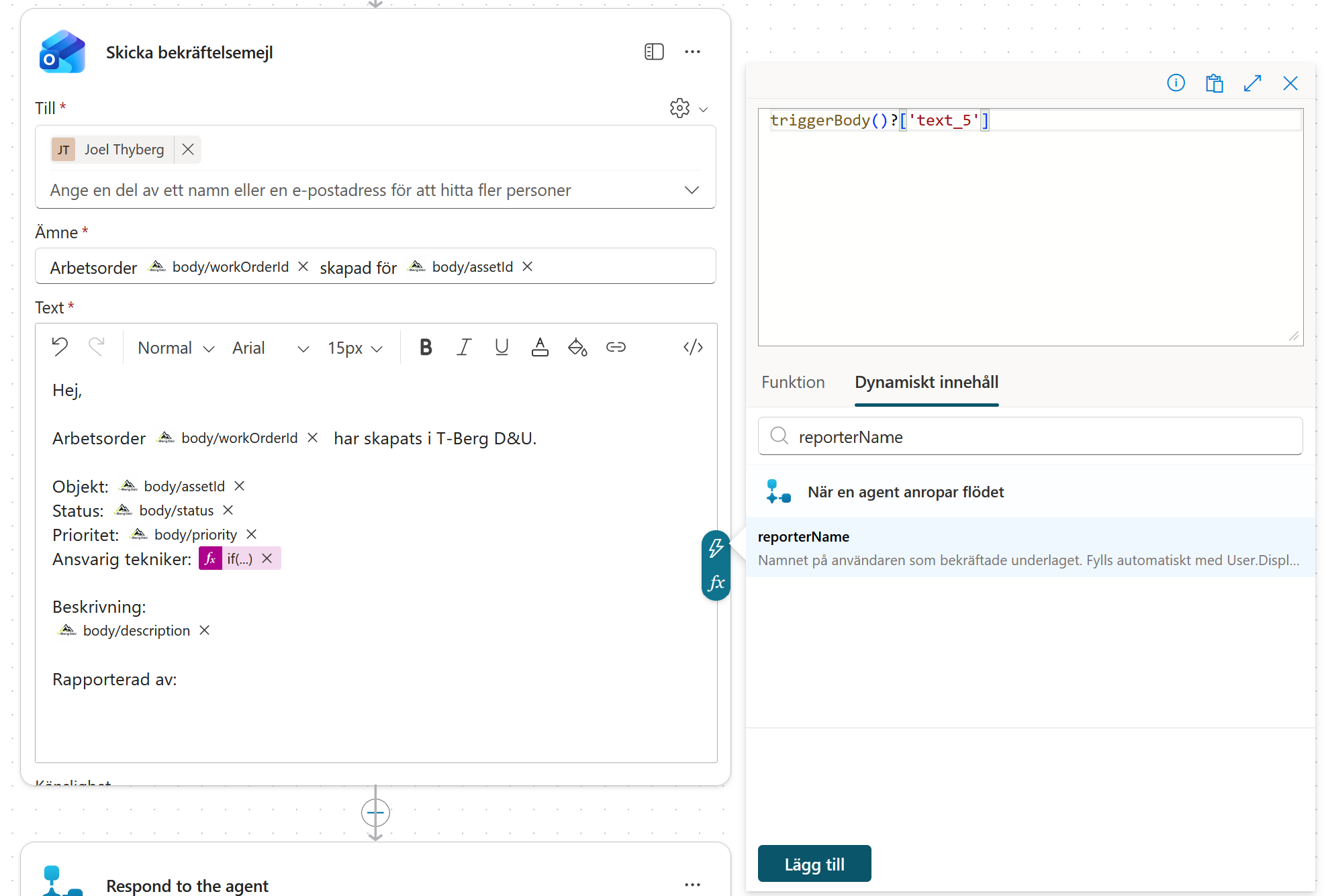Remove Joel Thyberg from recipients

[188, 149]
